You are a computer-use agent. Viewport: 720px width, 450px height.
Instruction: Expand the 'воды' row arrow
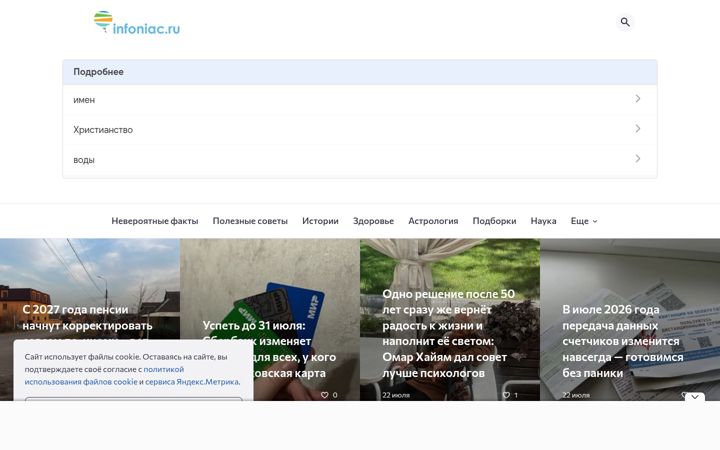click(x=638, y=158)
